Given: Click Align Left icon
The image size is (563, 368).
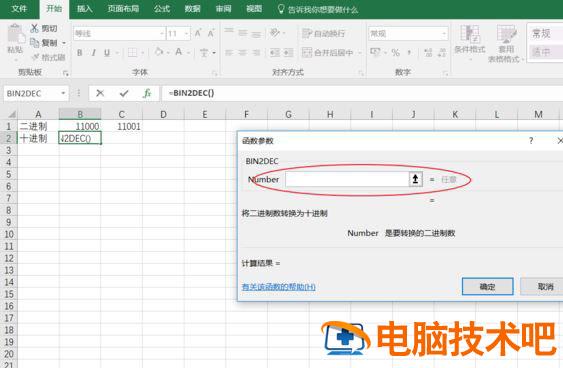Looking at the screenshot, I should (229, 53).
